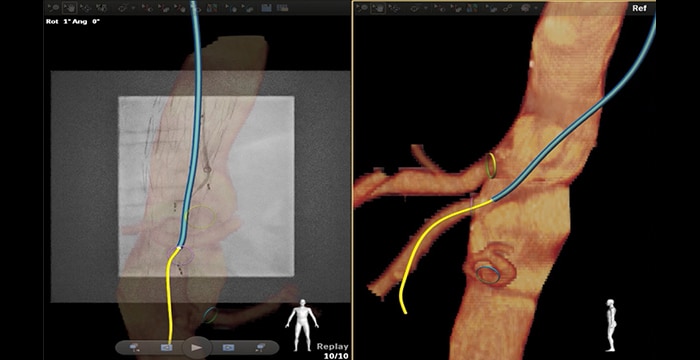
Task: Click the "Replay 10/10" frame counter
Action: coord(333,351)
